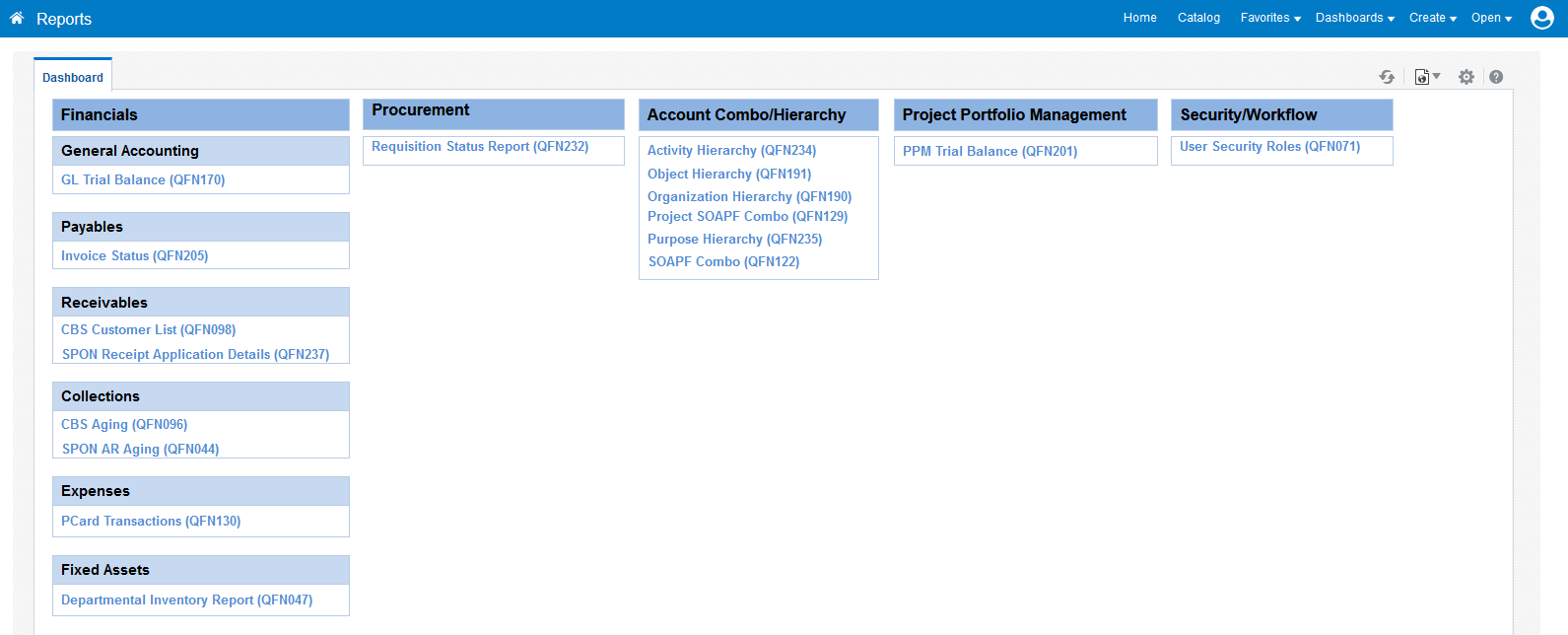Click the home icon beside Reports
Viewport: 1568px width, 635px height.
tap(17, 19)
